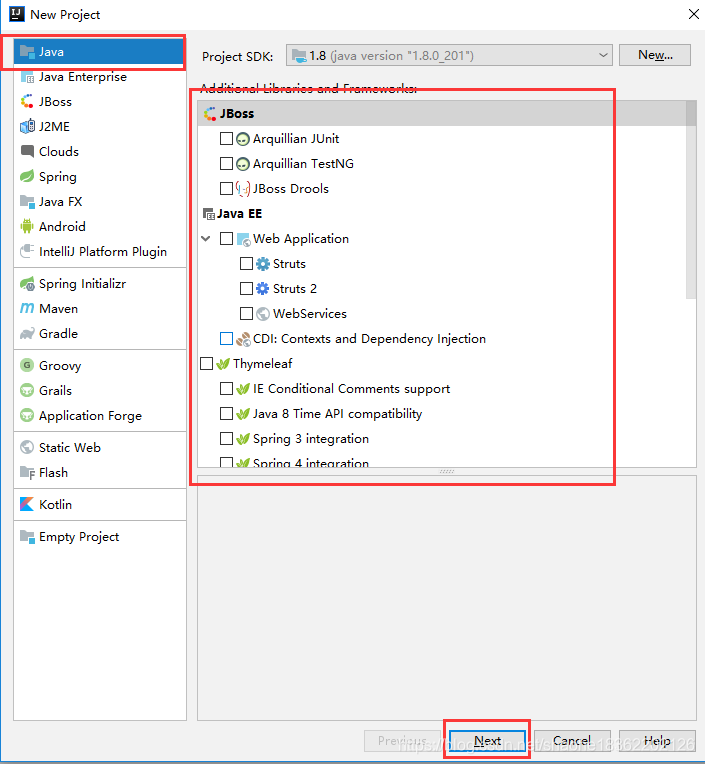Click the Empty Project folder icon

click(27, 537)
